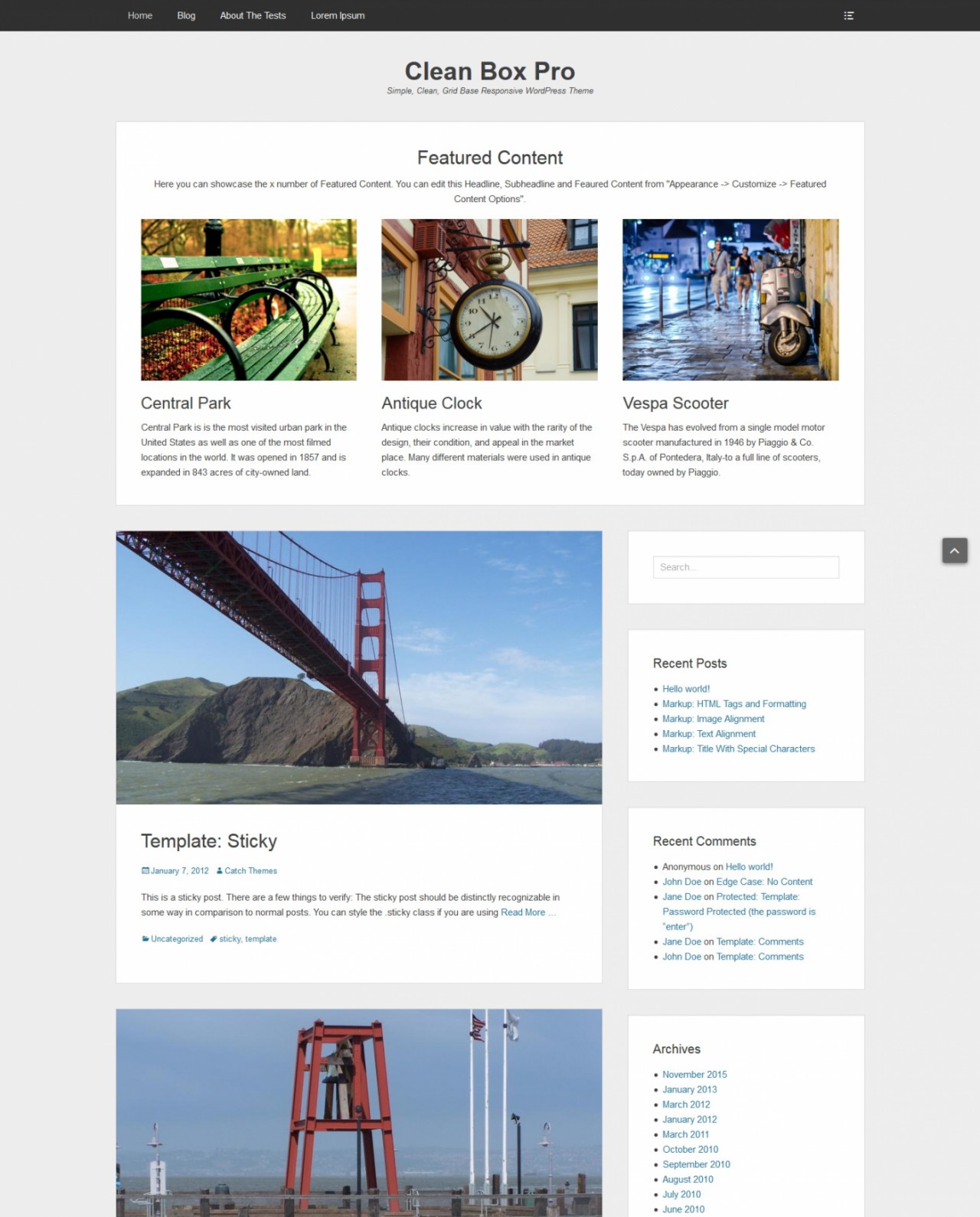This screenshot has width=980, height=1217.
Task: Open the Blog menu item
Action: 186,15
